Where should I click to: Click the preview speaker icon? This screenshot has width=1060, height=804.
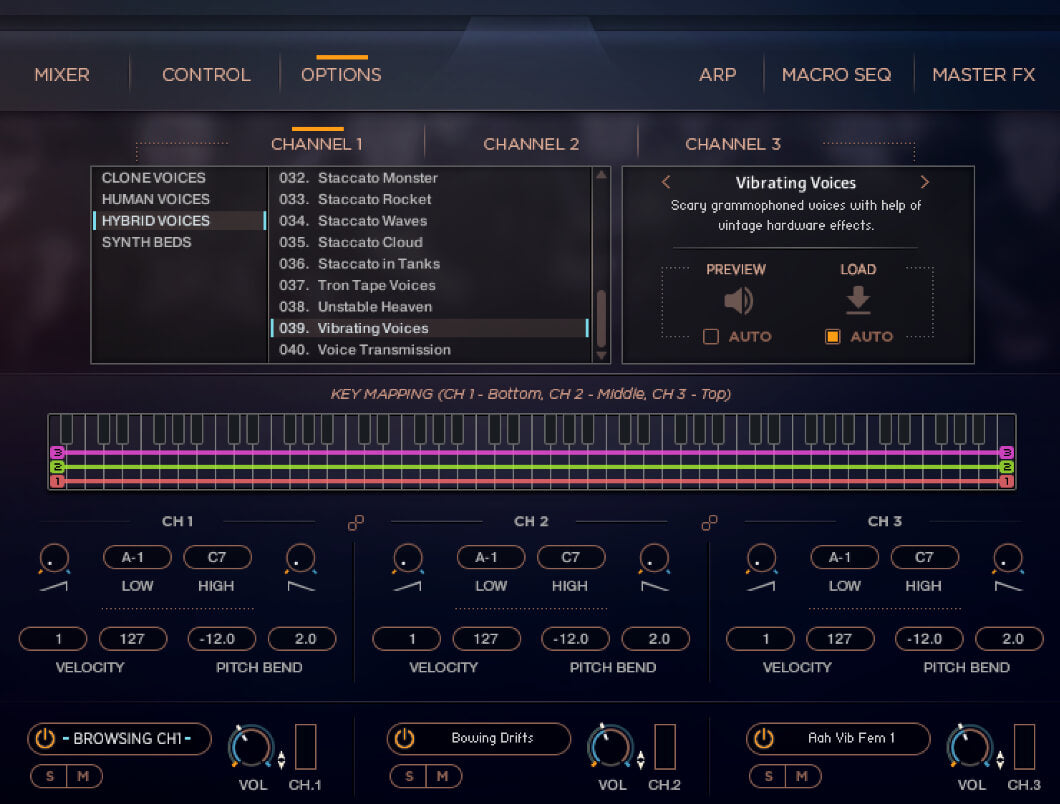click(738, 300)
